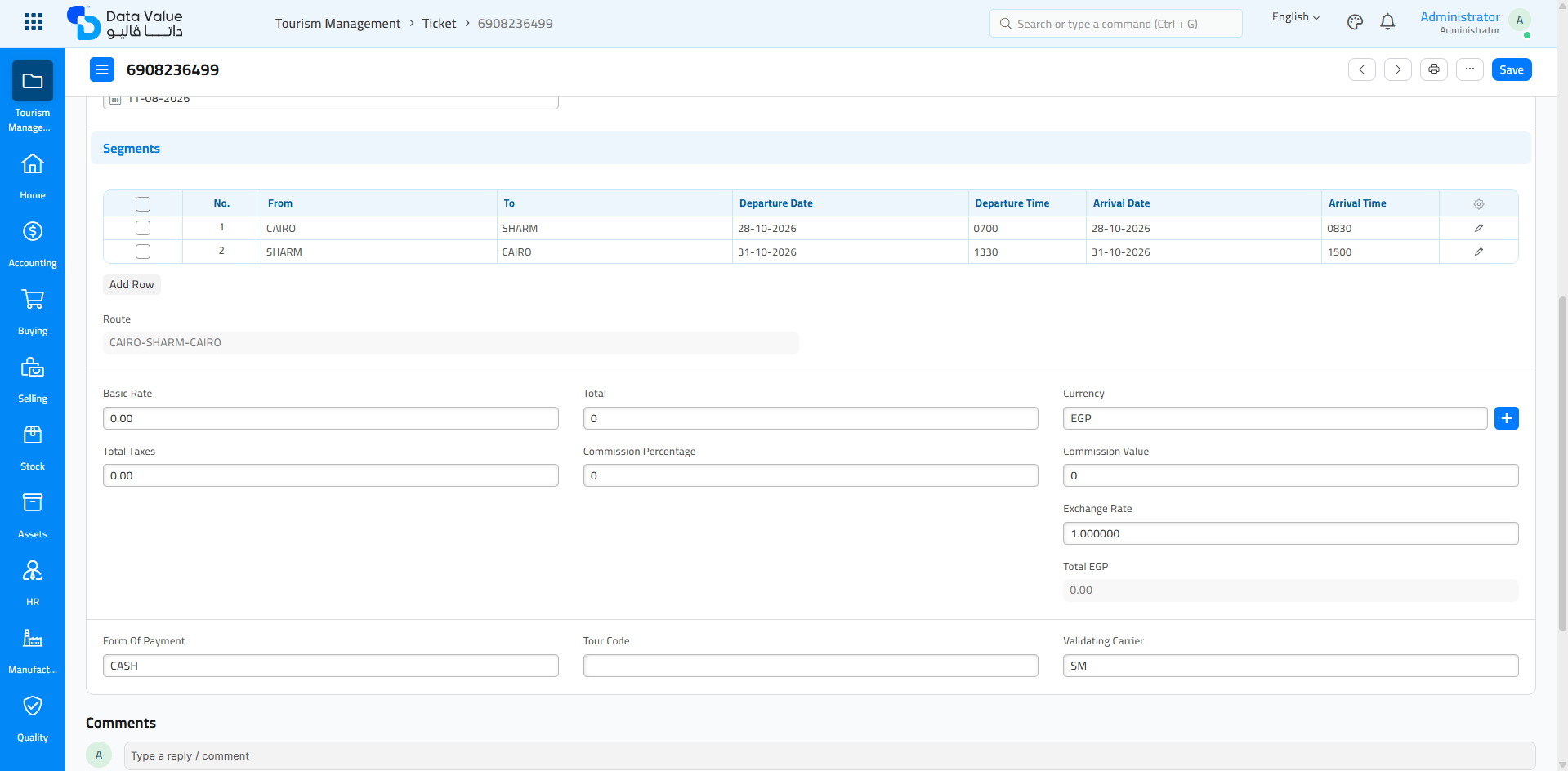Click the CAIRO From cell in row 1
This screenshot has height=771, width=1568.
point(379,228)
